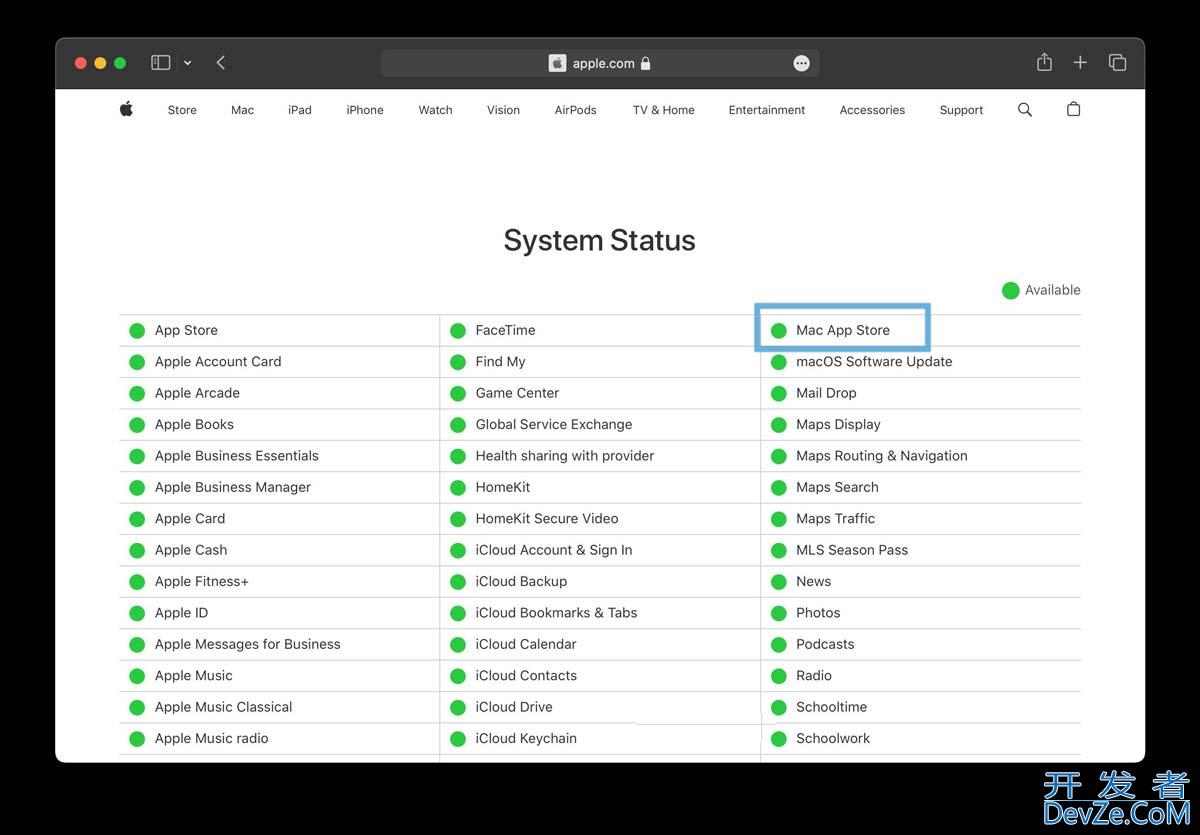Click Podcasts status text
The image size is (1200, 835).
click(x=825, y=644)
